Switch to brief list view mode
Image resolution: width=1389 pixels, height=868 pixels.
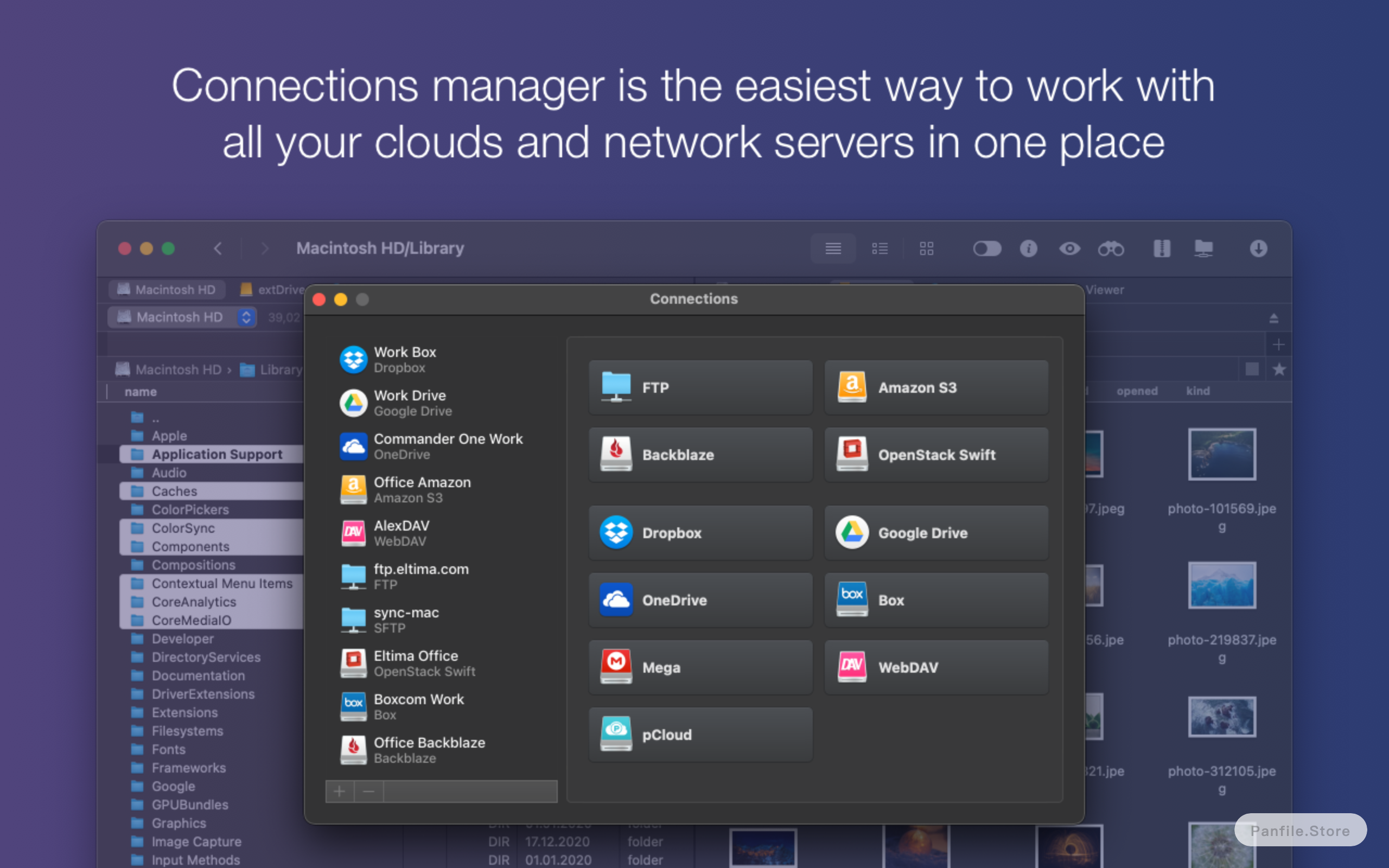[x=880, y=248]
